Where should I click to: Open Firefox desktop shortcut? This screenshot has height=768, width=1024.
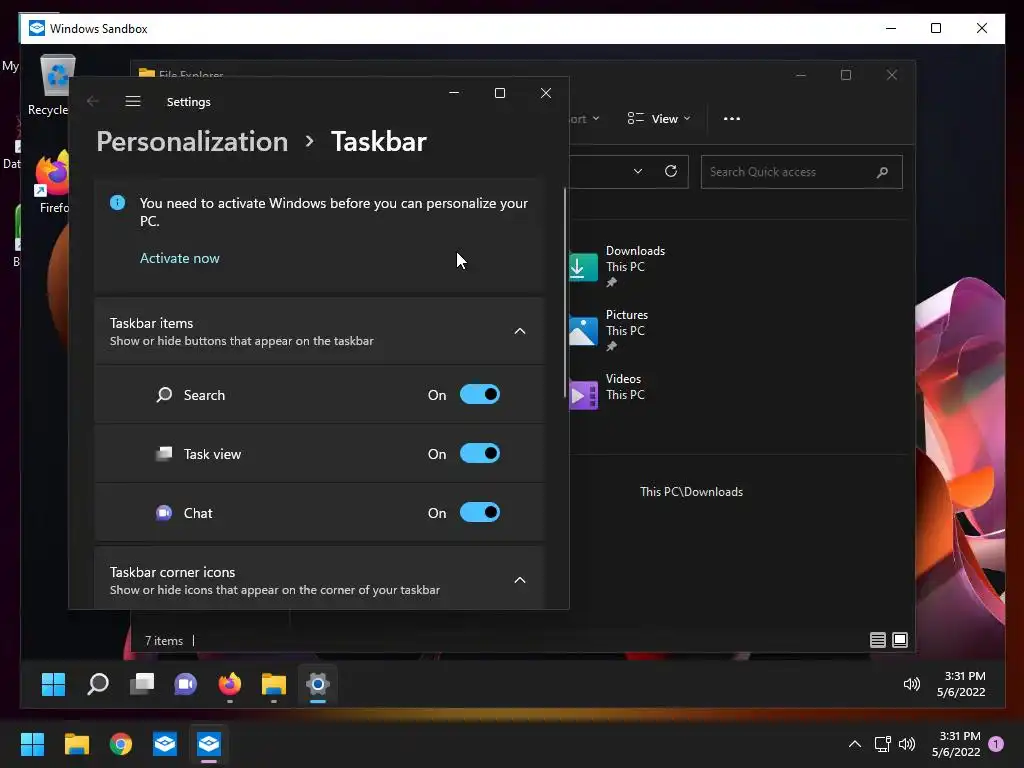tap(52, 183)
